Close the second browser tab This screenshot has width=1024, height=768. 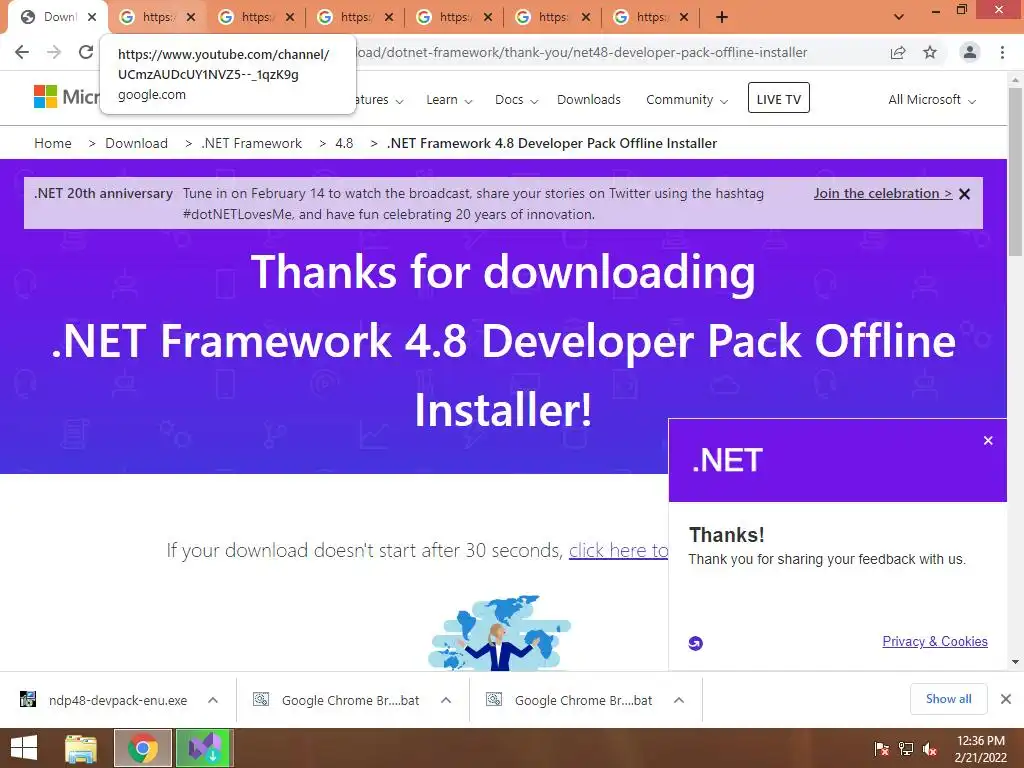pos(191,17)
